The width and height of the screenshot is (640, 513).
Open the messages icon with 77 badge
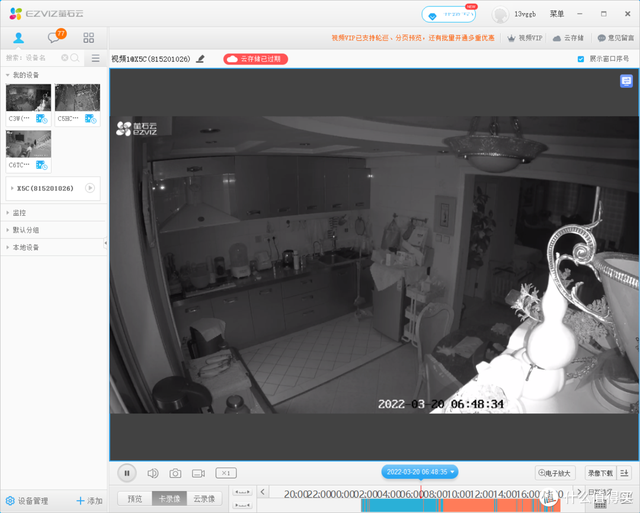coord(56,37)
